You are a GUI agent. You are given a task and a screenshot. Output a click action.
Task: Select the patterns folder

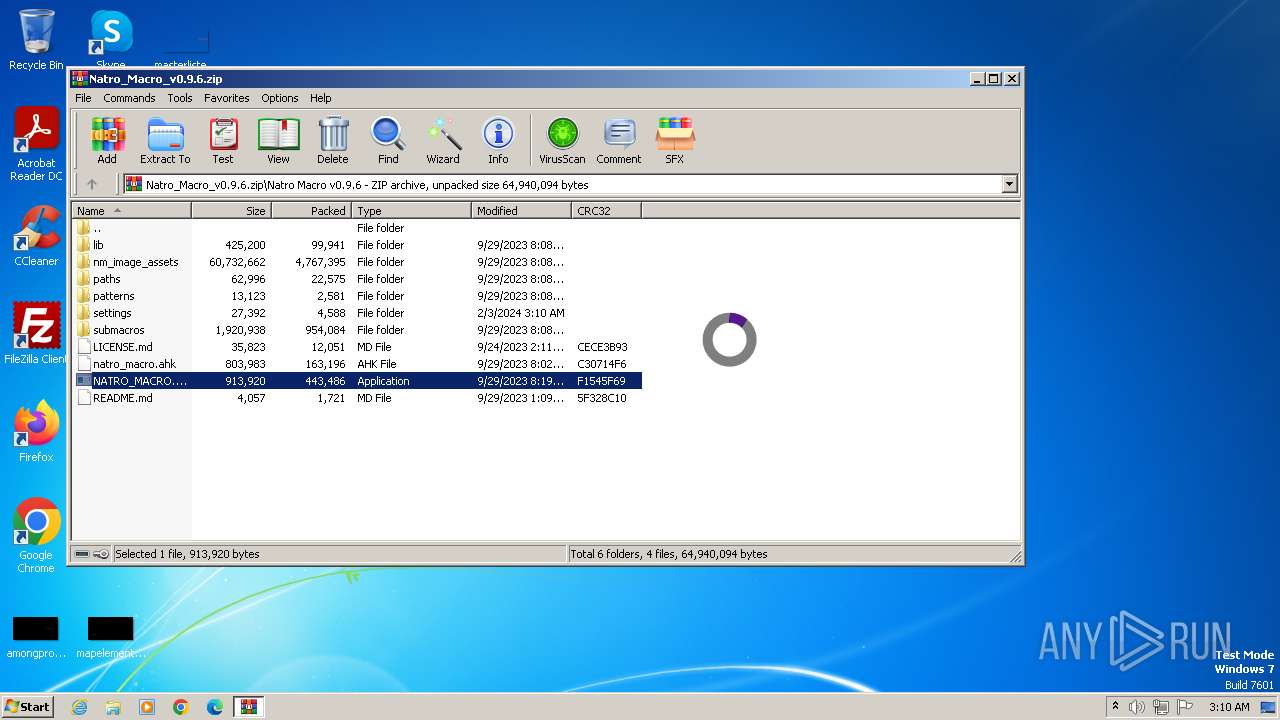tap(357, 296)
